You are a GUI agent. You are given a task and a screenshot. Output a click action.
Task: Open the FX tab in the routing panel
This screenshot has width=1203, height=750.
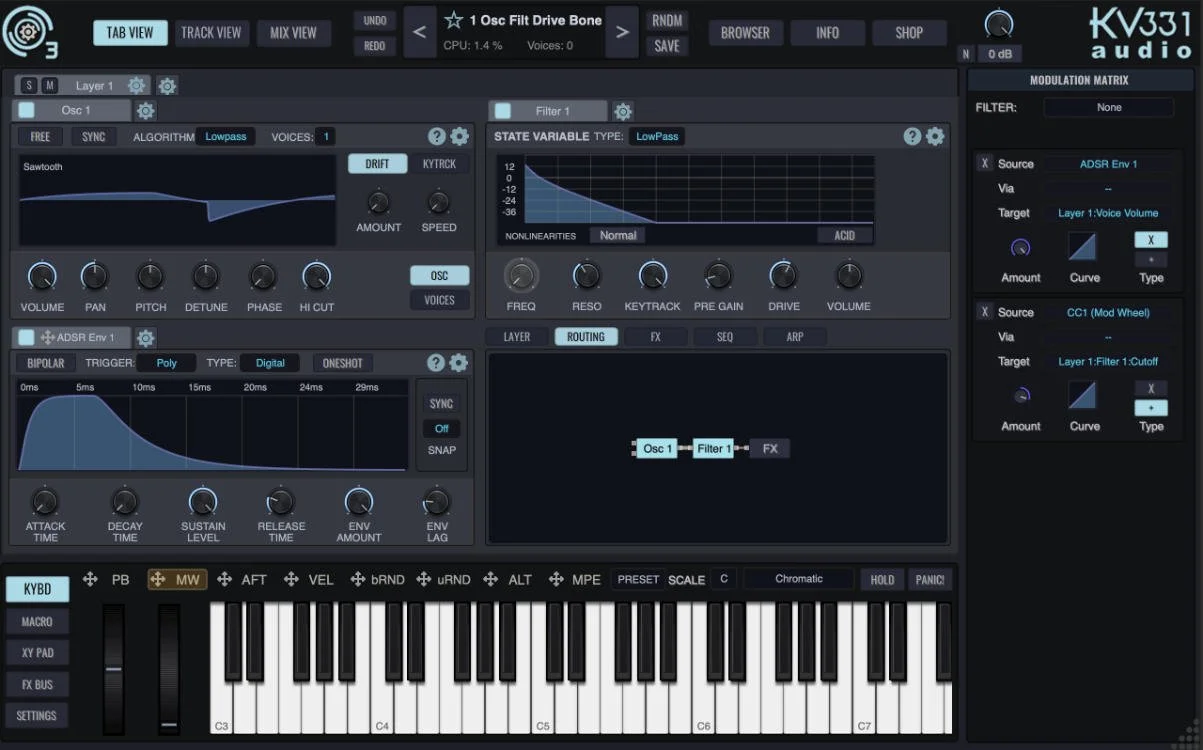pos(655,336)
